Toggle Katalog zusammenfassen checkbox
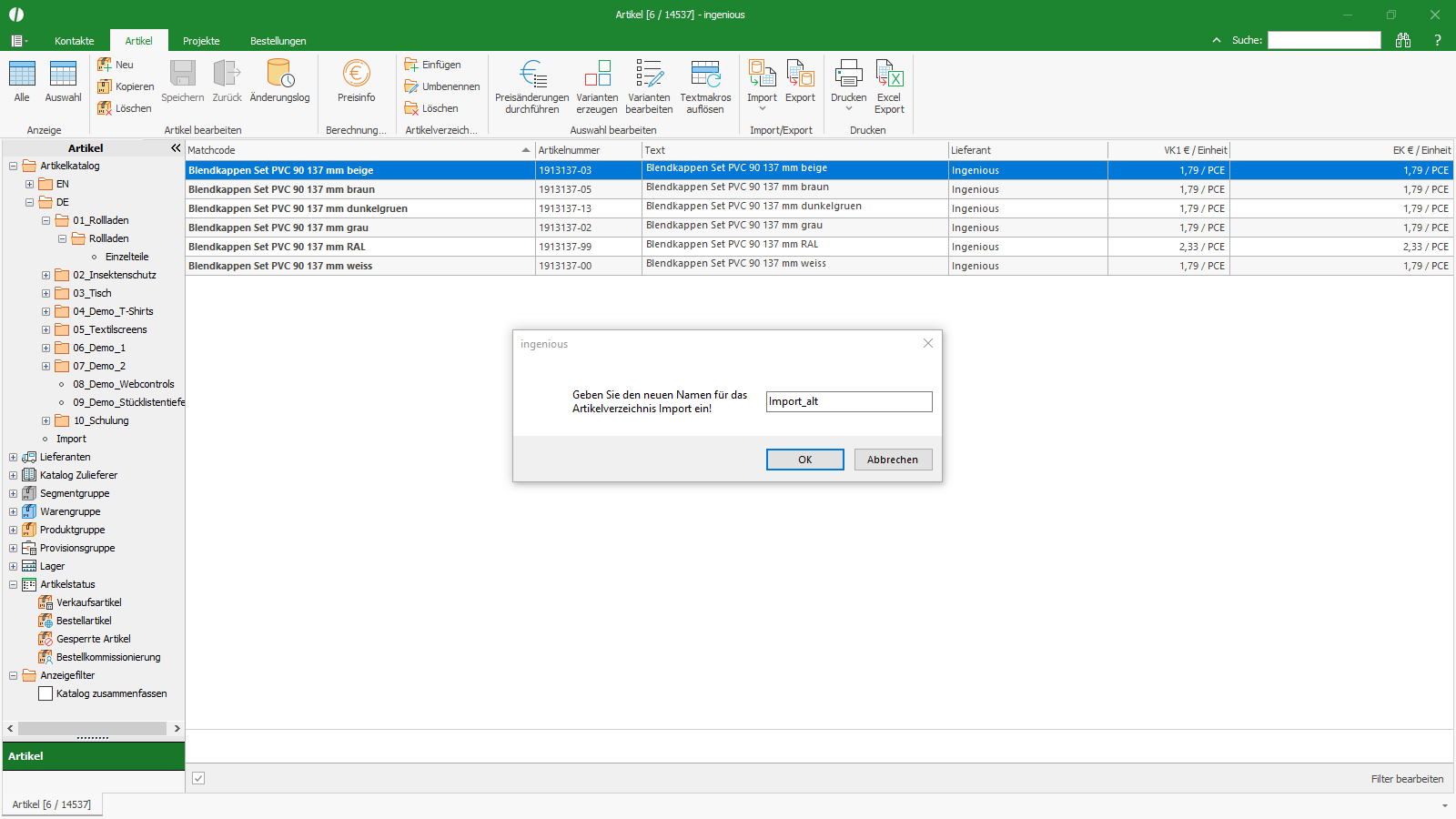 45,693
